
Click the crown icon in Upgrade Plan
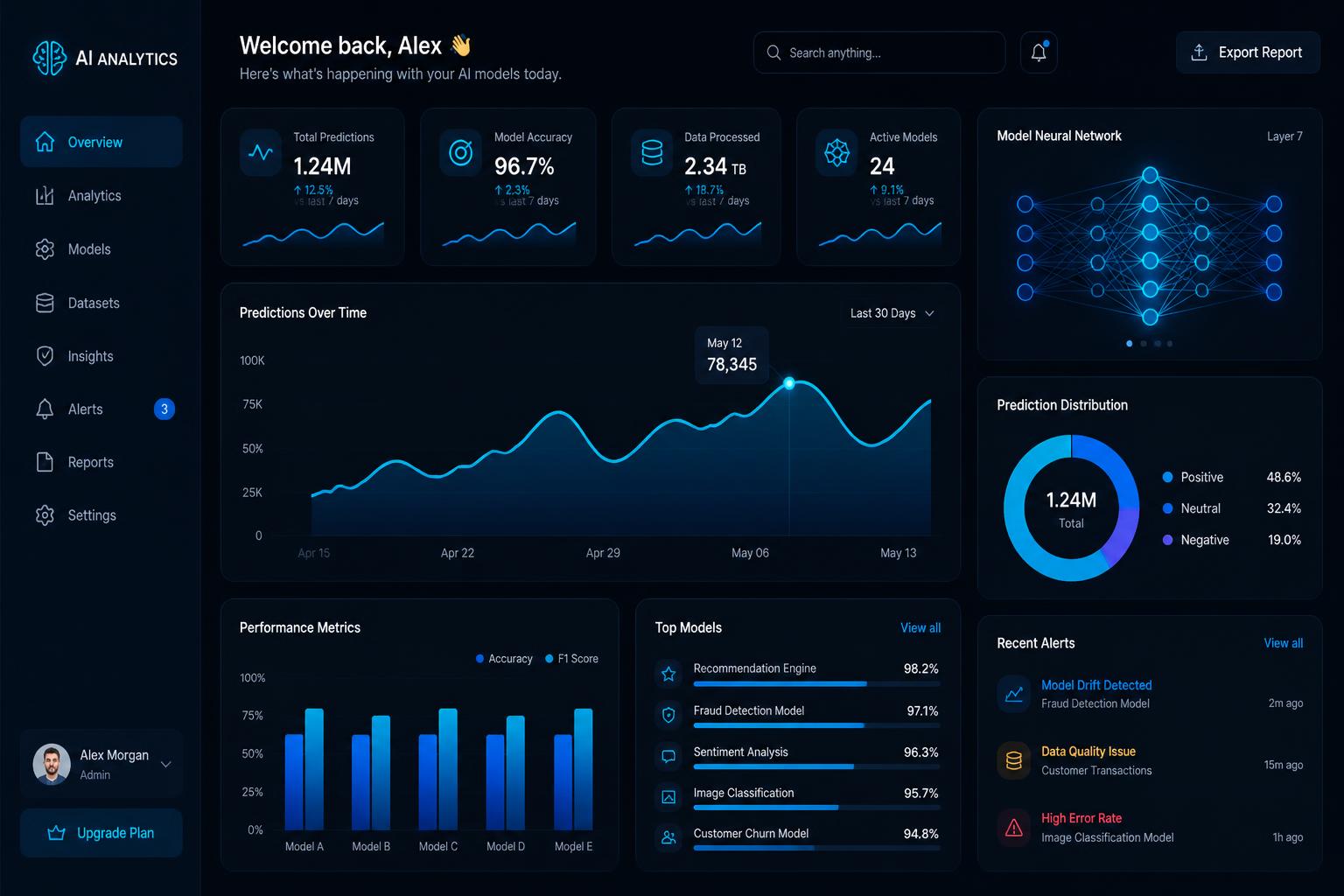click(x=57, y=833)
